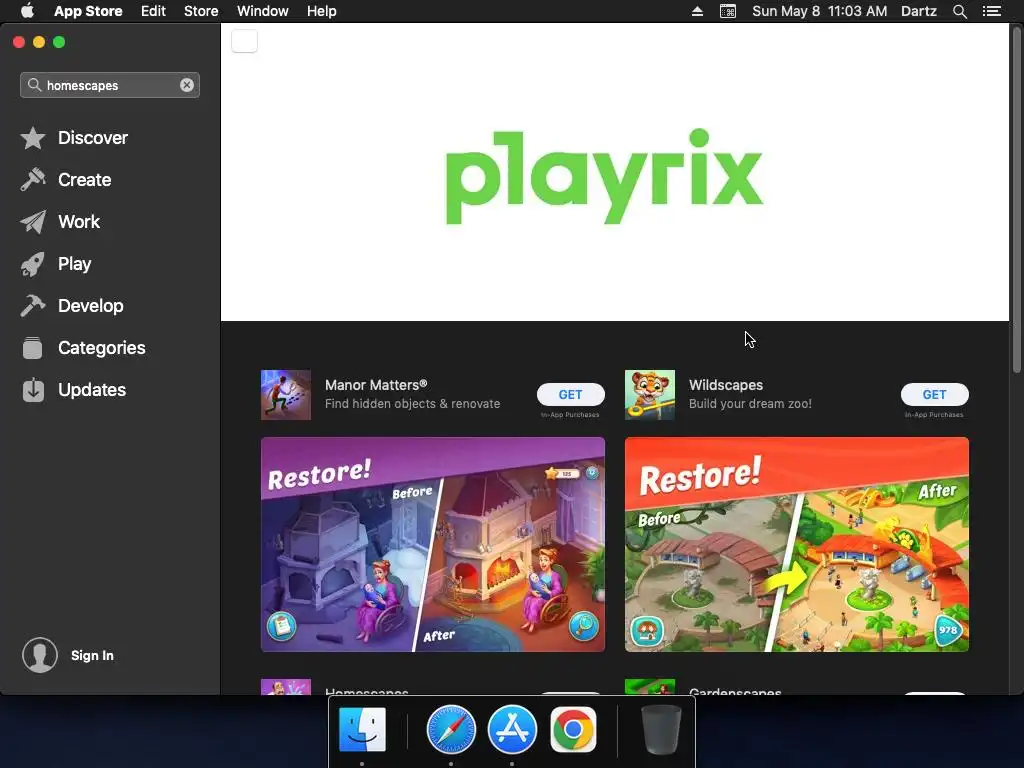The image size is (1024, 768).
Task: Select the Create paintbrush icon
Action: (x=33, y=180)
